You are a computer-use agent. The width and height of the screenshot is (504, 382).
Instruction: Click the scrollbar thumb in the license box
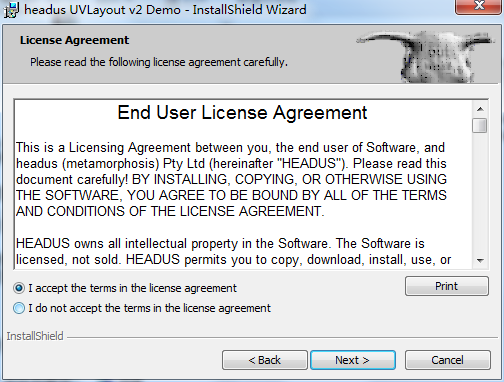pyautogui.click(x=480, y=126)
